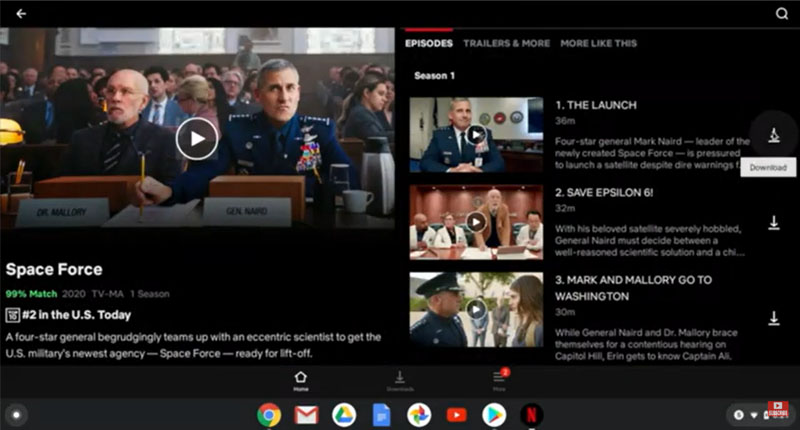The height and width of the screenshot is (430, 800).
Task: Play episode 2 Save Epsilon 6 thumbnail
Action: [476, 222]
